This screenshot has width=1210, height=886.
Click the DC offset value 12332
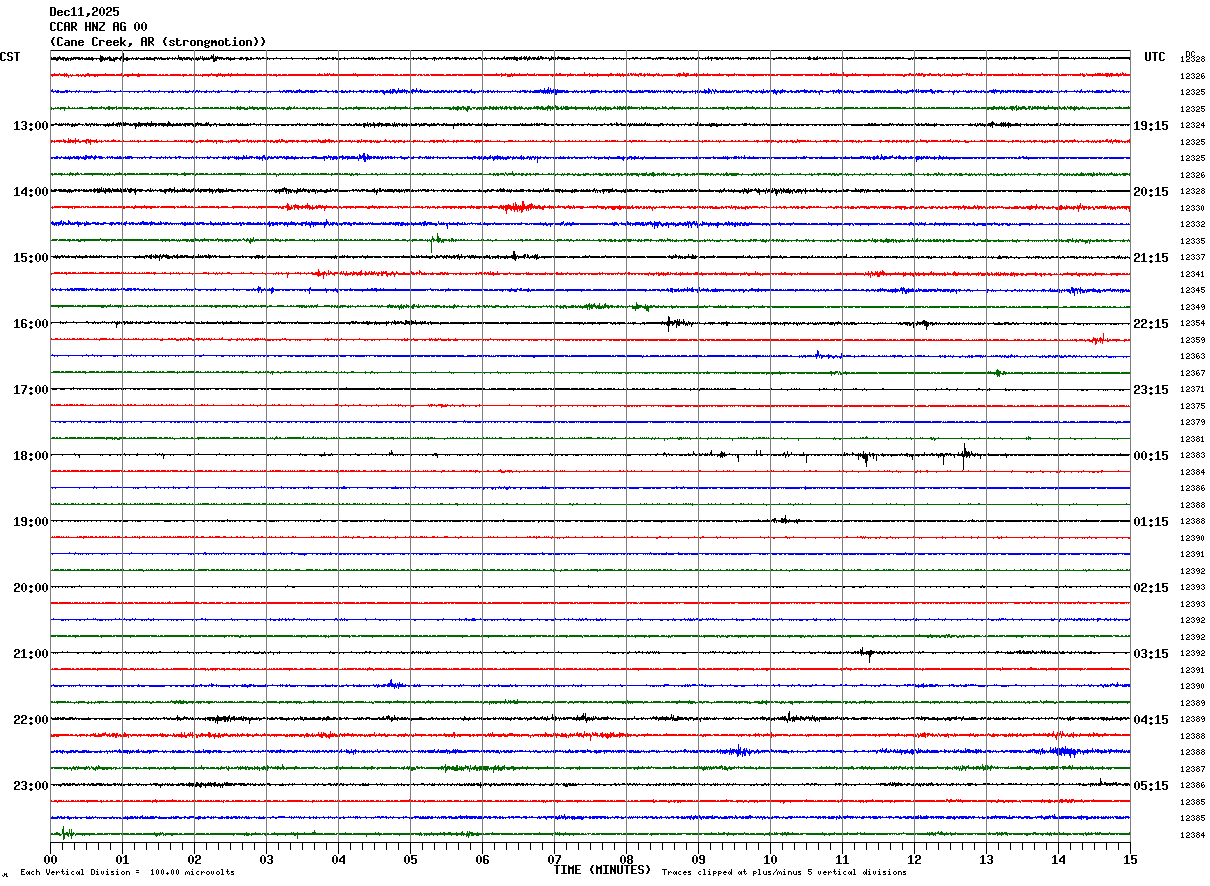[x=1192, y=225]
